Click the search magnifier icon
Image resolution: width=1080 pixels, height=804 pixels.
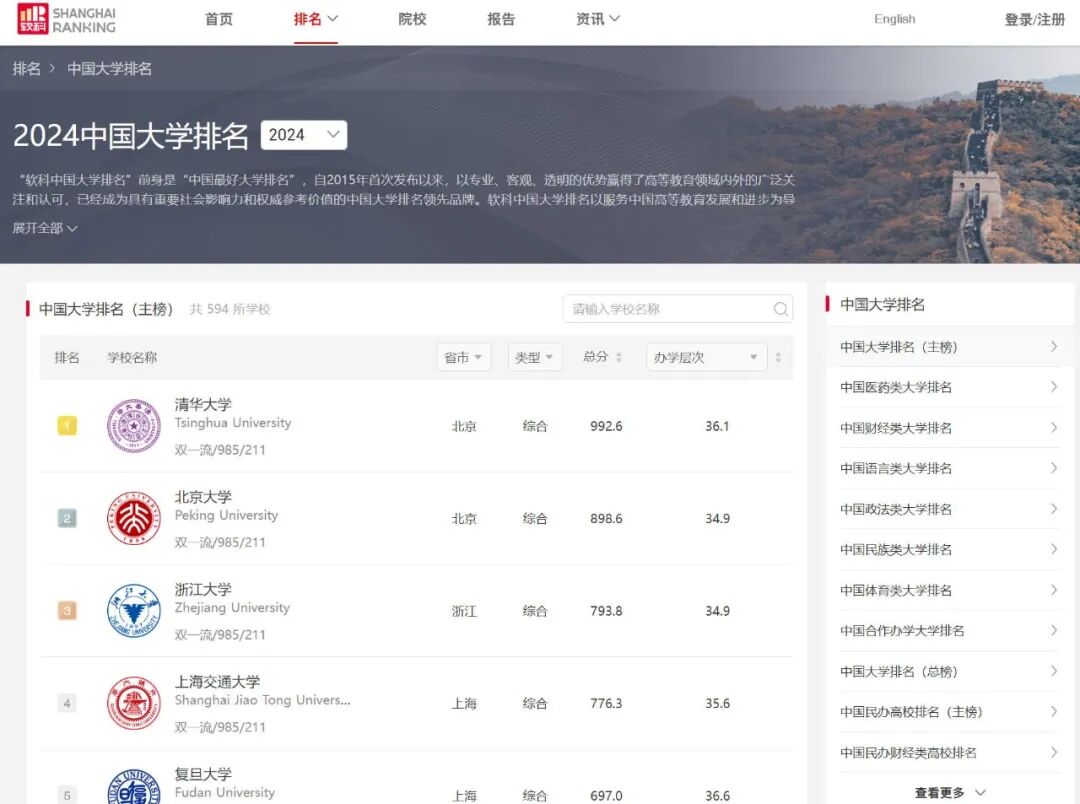(780, 309)
